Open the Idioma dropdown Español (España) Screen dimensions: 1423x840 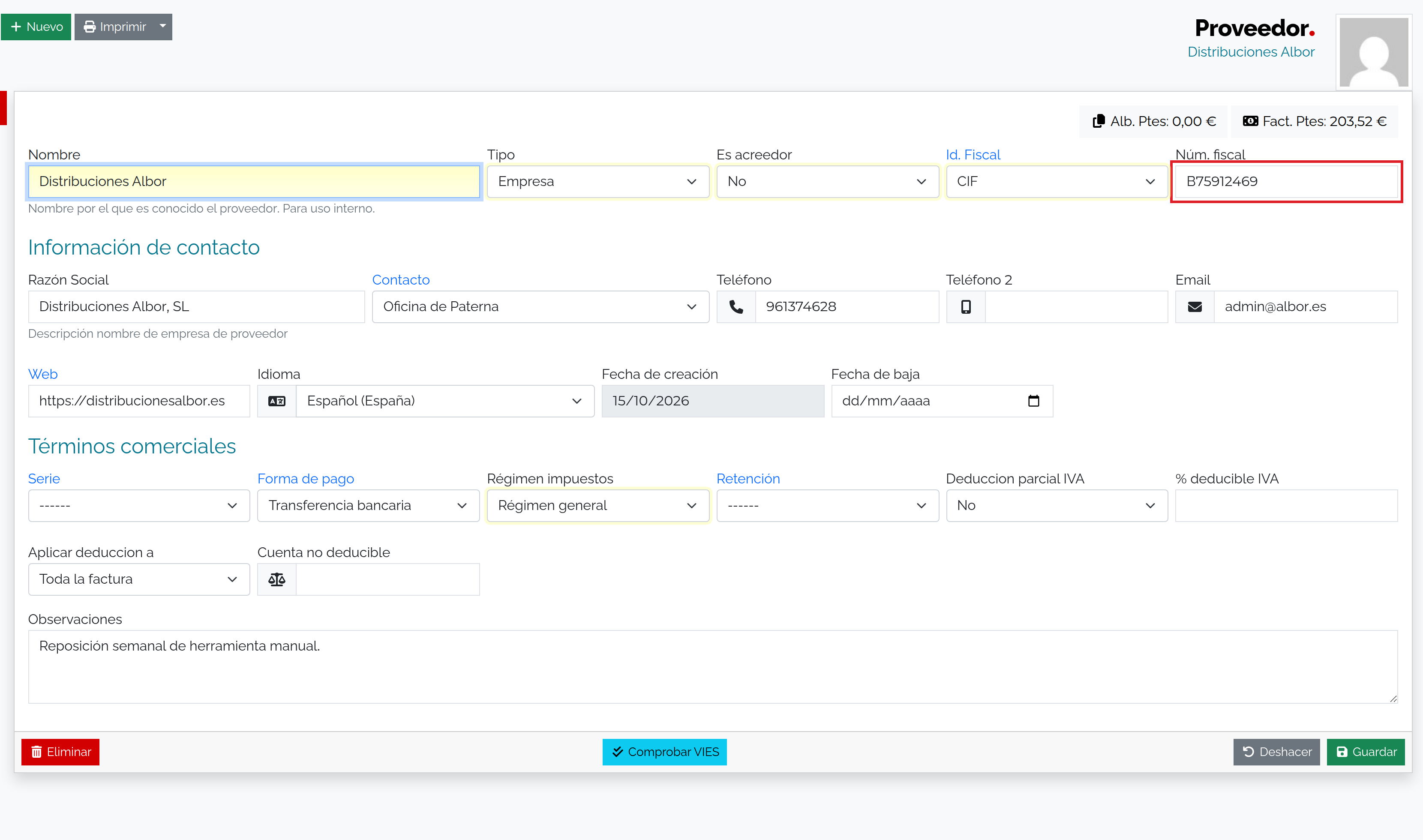click(x=445, y=401)
